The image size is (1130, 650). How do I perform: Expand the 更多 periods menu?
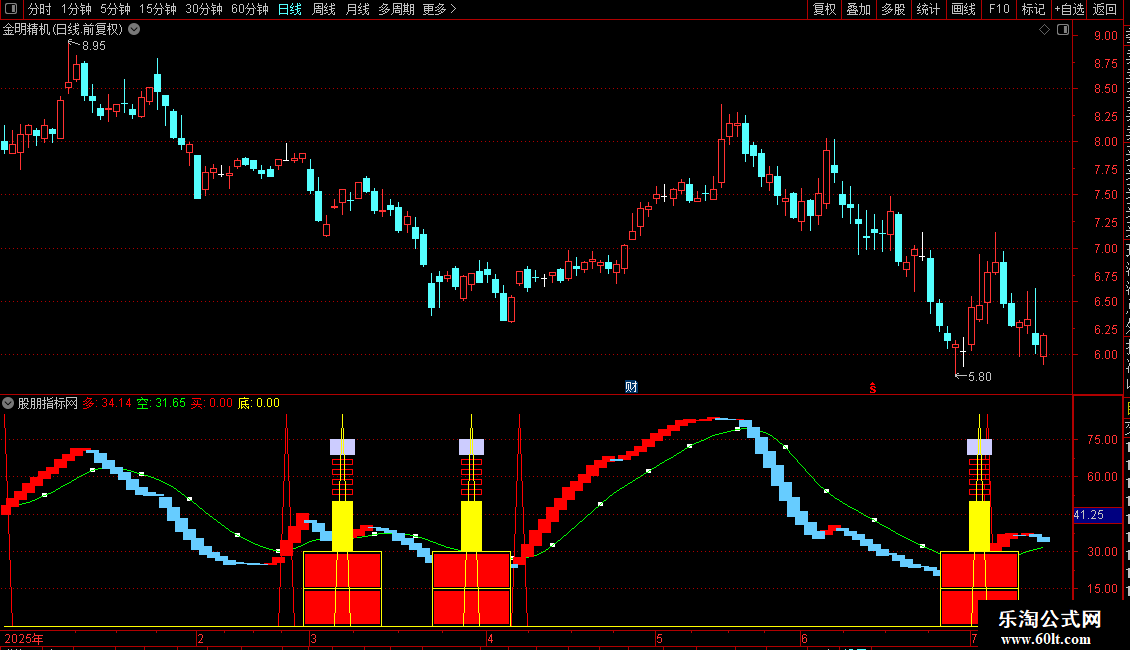click(x=439, y=9)
